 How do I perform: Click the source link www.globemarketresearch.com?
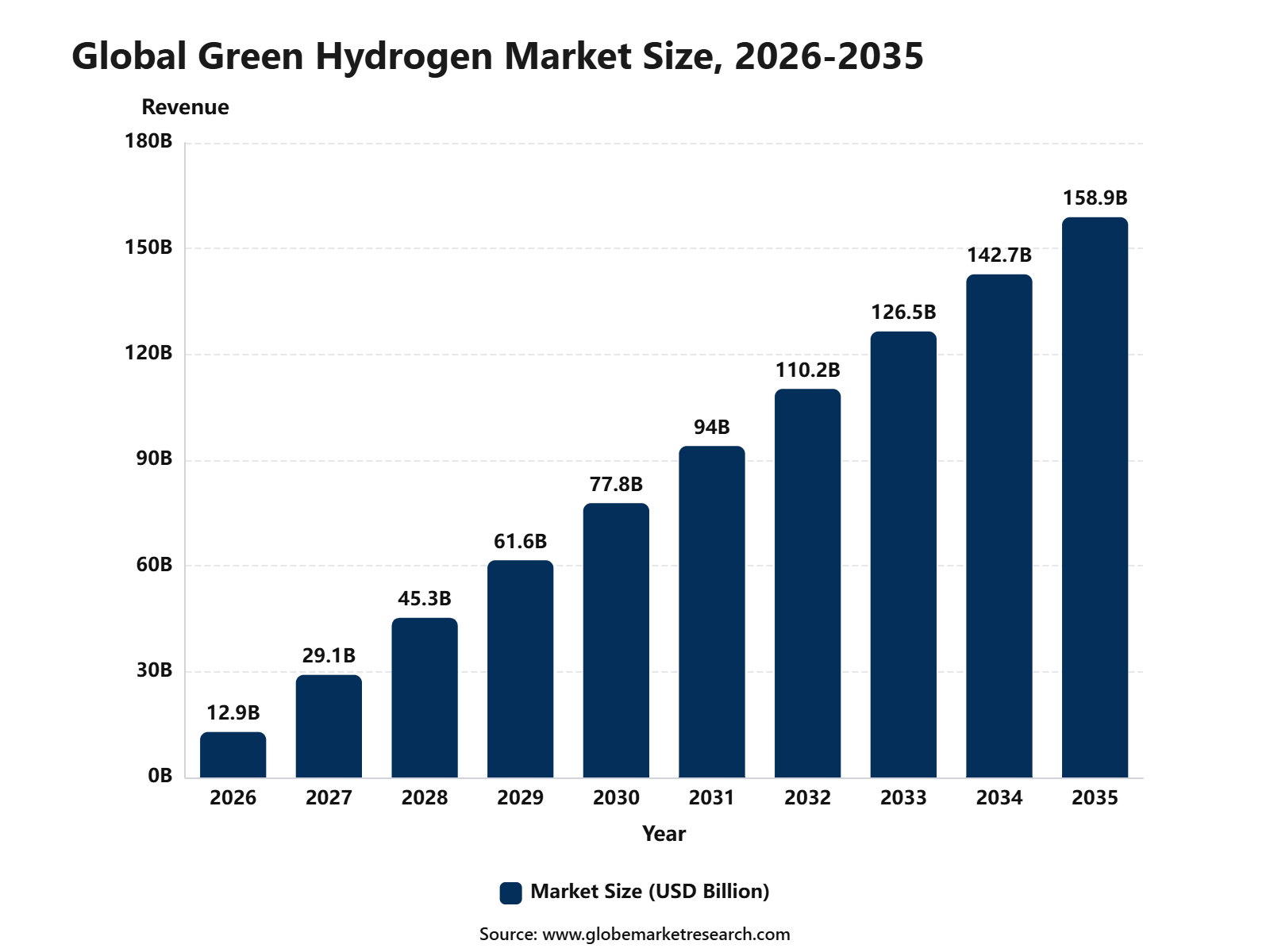tap(666, 934)
